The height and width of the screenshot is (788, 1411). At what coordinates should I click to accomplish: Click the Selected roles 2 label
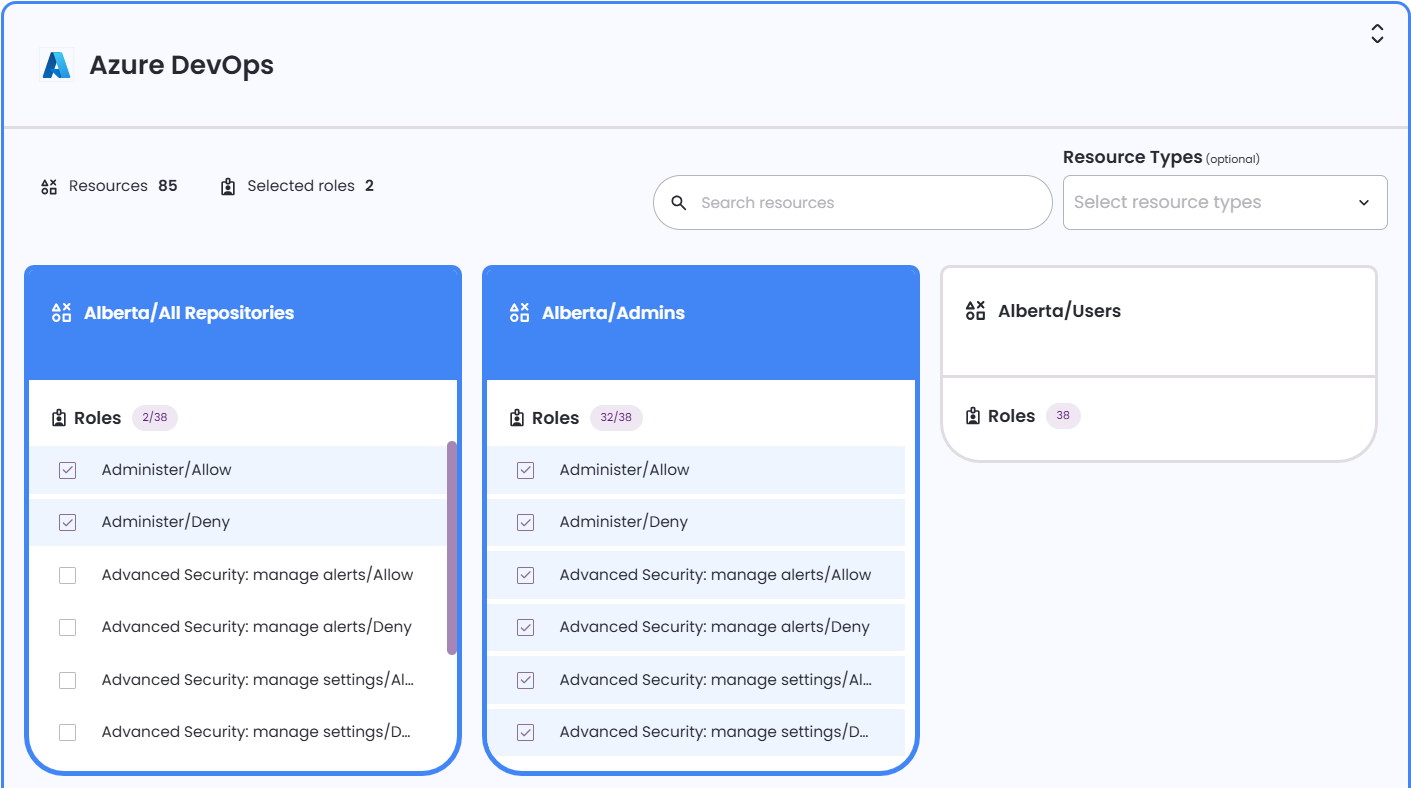tap(311, 186)
